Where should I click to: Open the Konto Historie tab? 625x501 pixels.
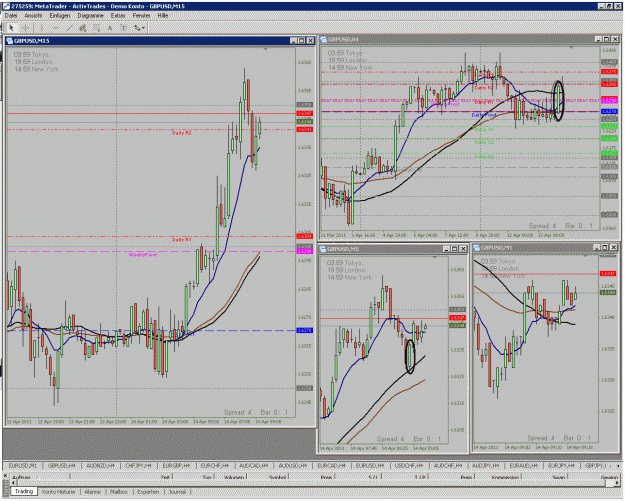(x=59, y=492)
